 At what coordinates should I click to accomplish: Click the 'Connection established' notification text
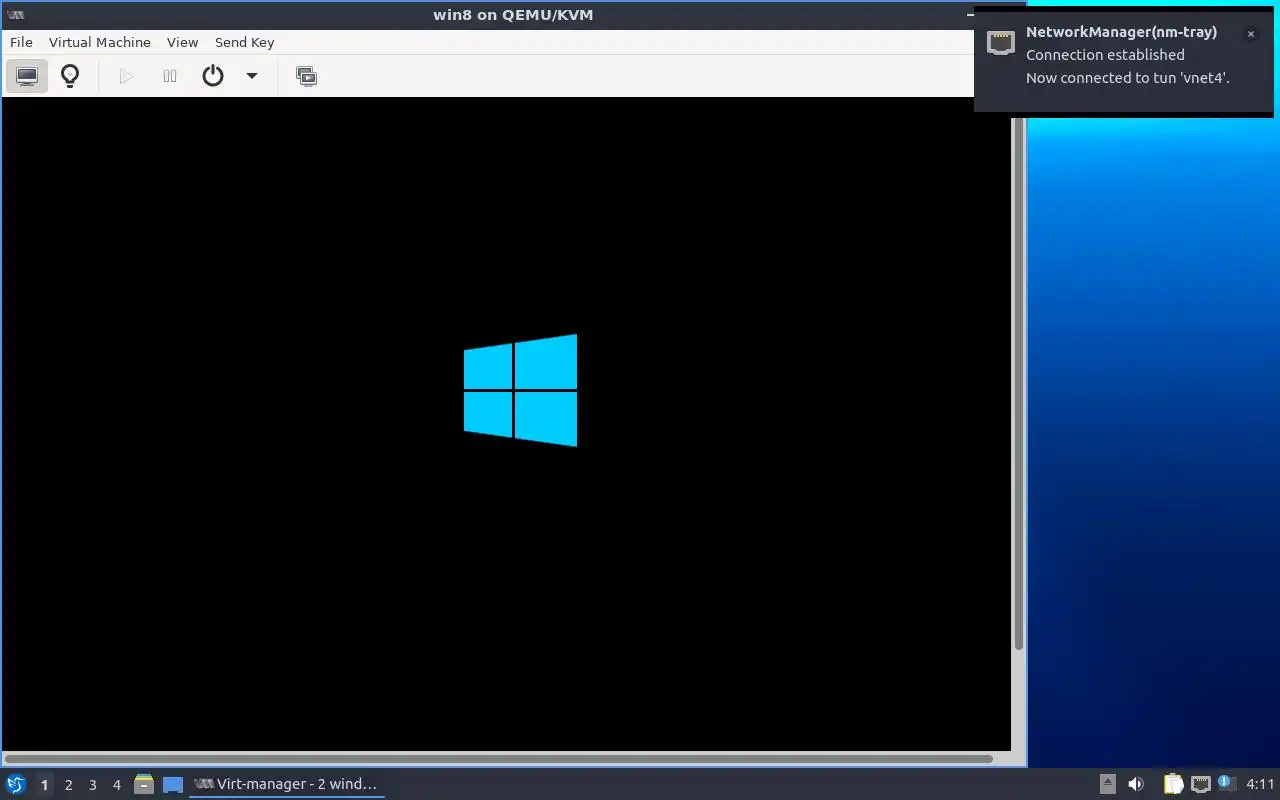click(x=1105, y=55)
